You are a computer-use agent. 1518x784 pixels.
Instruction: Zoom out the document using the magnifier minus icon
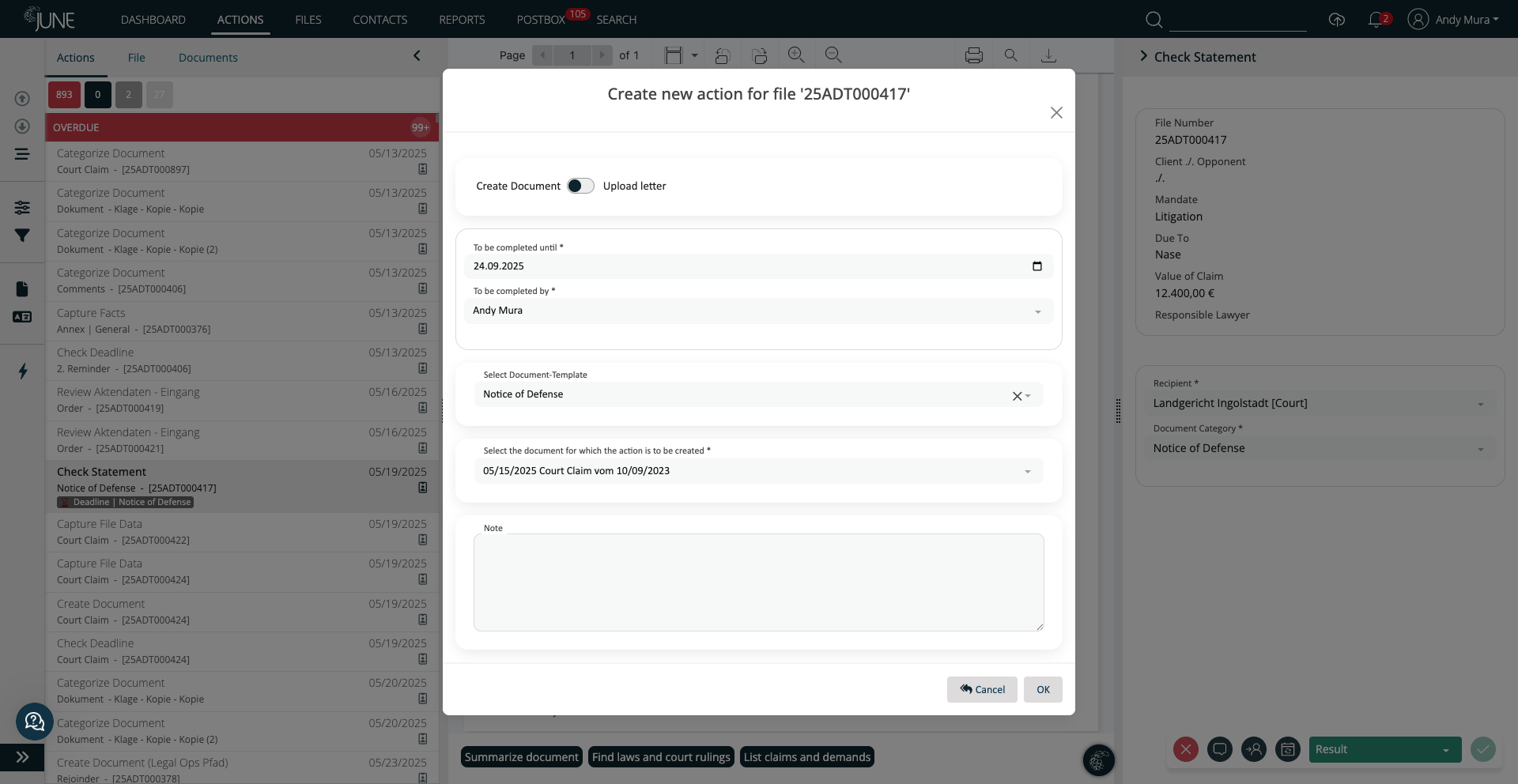(833, 55)
